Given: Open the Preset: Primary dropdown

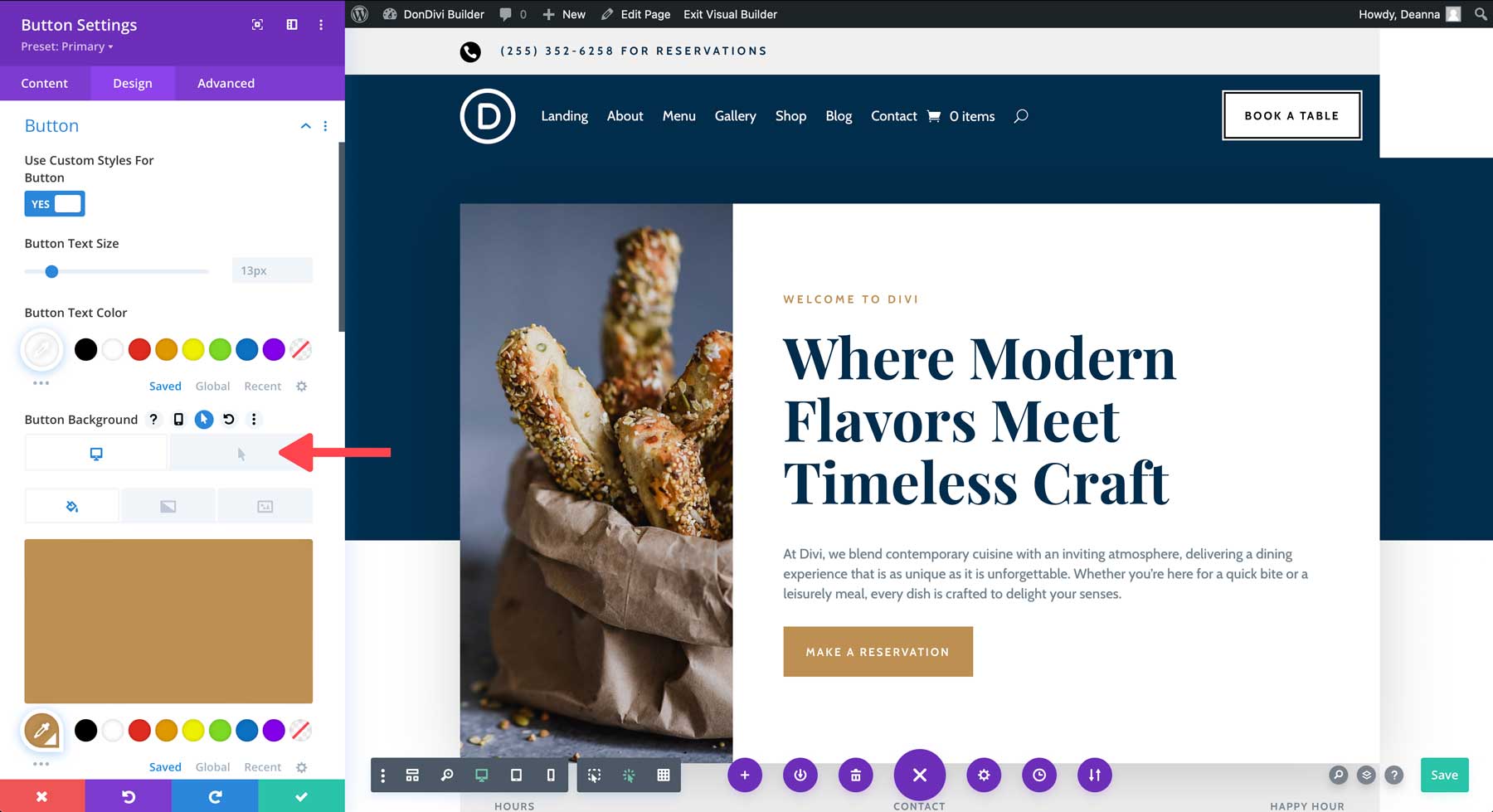Looking at the screenshot, I should (x=66, y=46).
